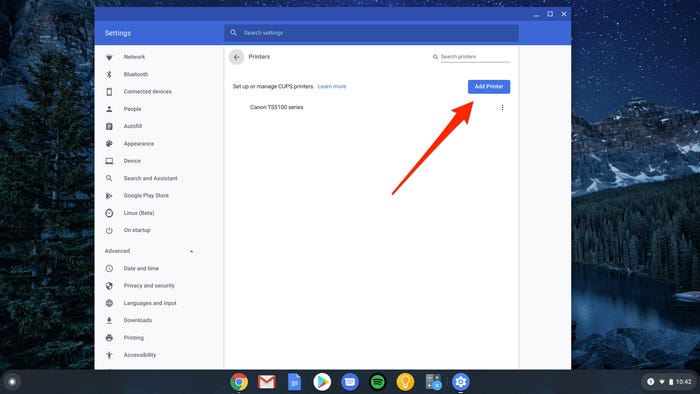Screen dimensions: 700x394
Task: Open Google Keep lightbulb icon
Action: click(405, 382)
